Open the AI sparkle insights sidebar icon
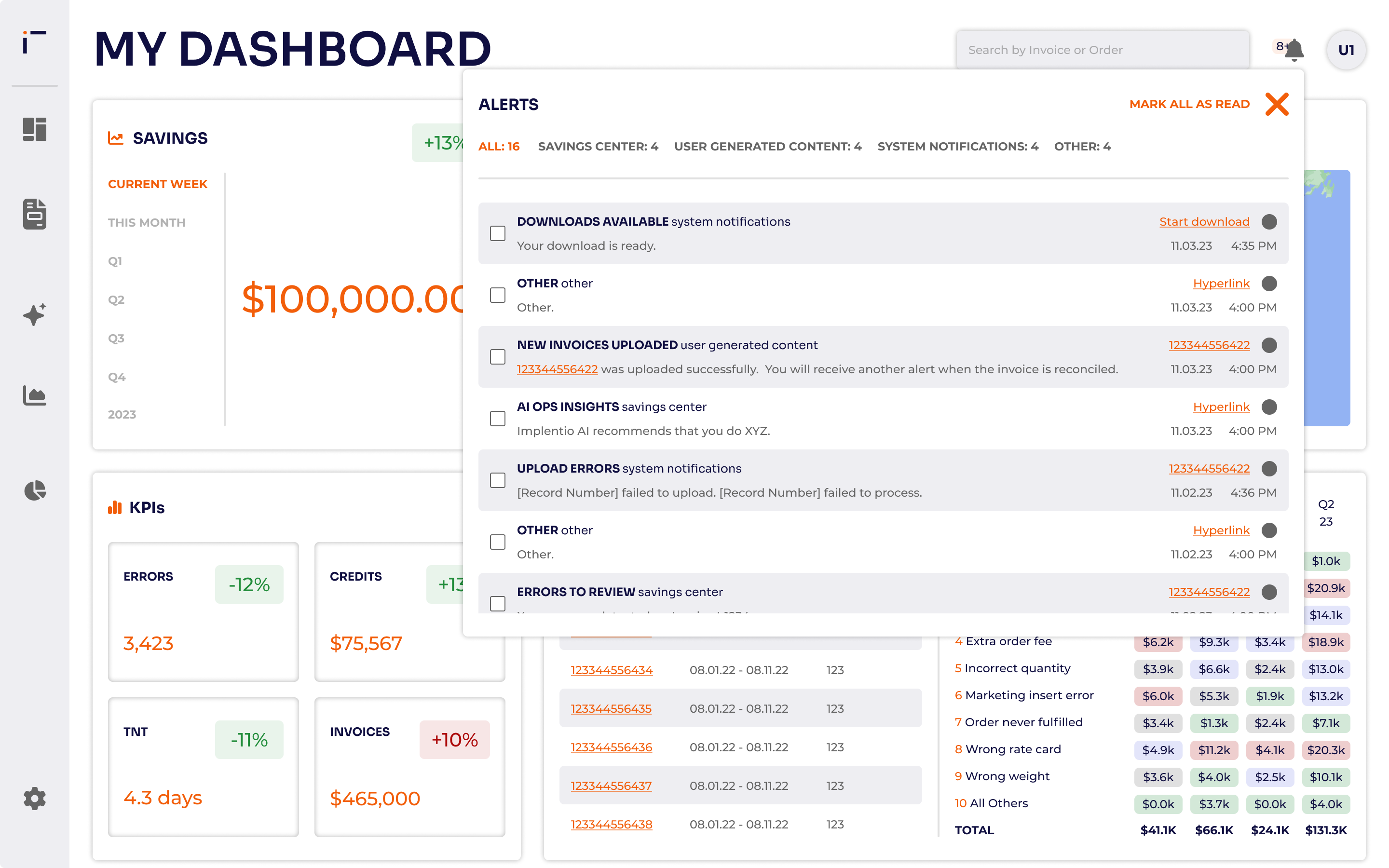 coord(34,314)
